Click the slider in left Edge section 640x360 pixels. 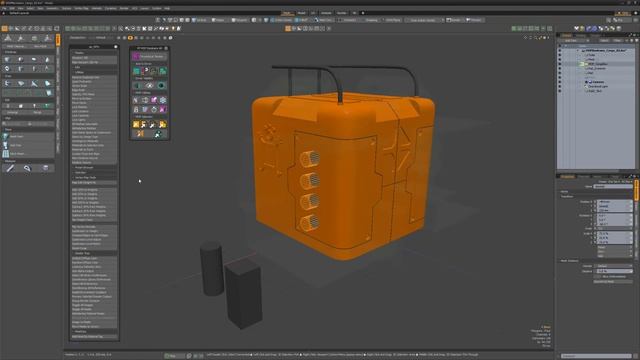pyautogui.click(x=29, y=123)
